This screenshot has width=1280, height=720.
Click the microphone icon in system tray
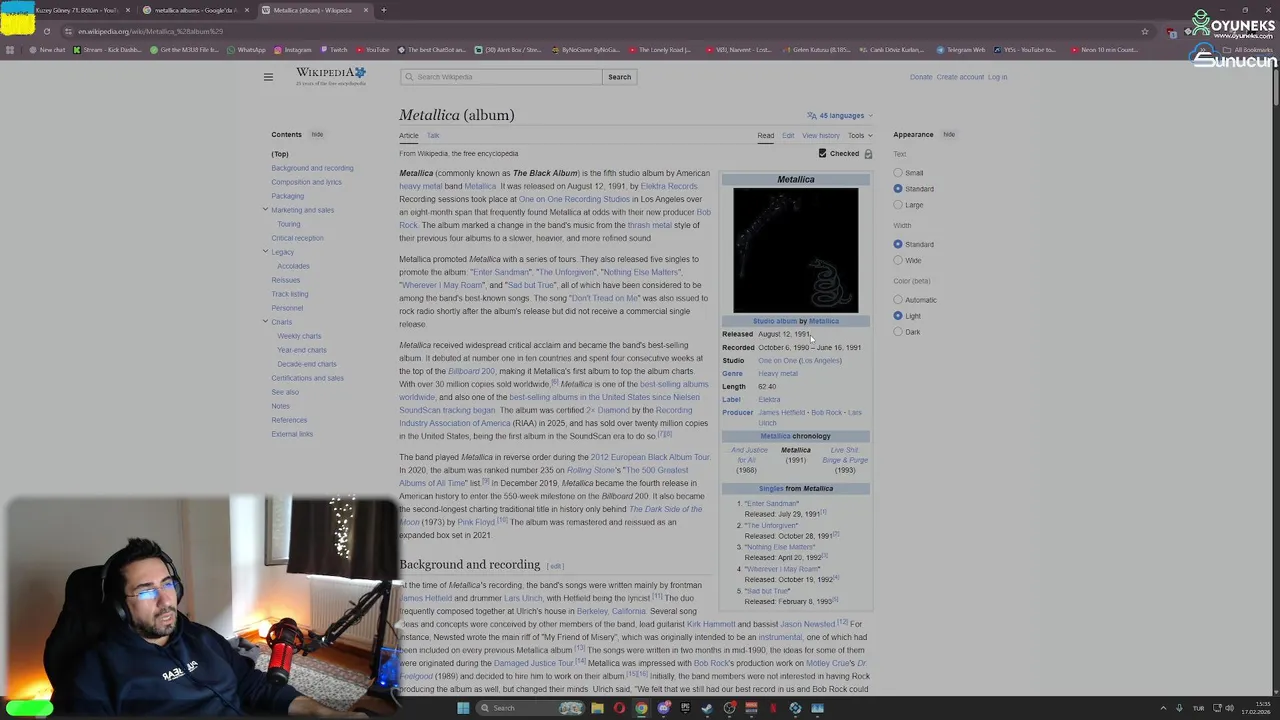click(x=1179, y=708)
